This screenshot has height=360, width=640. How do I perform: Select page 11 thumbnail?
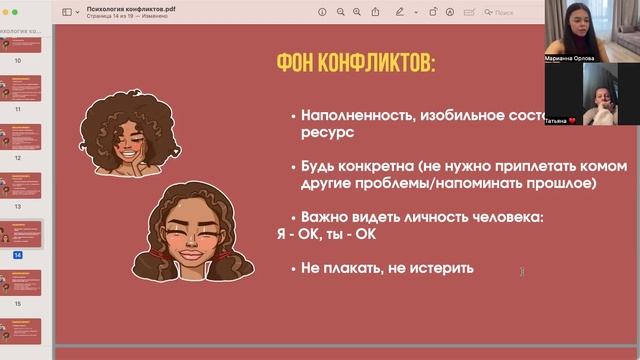[21, 88]
